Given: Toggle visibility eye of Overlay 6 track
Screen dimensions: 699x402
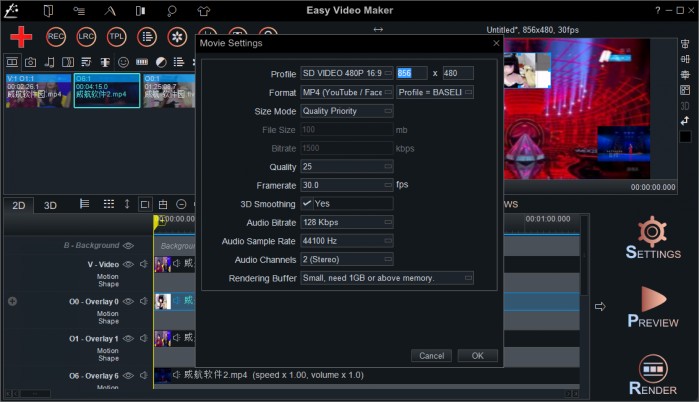Looking at the screenshot, I should click(128, 375).
